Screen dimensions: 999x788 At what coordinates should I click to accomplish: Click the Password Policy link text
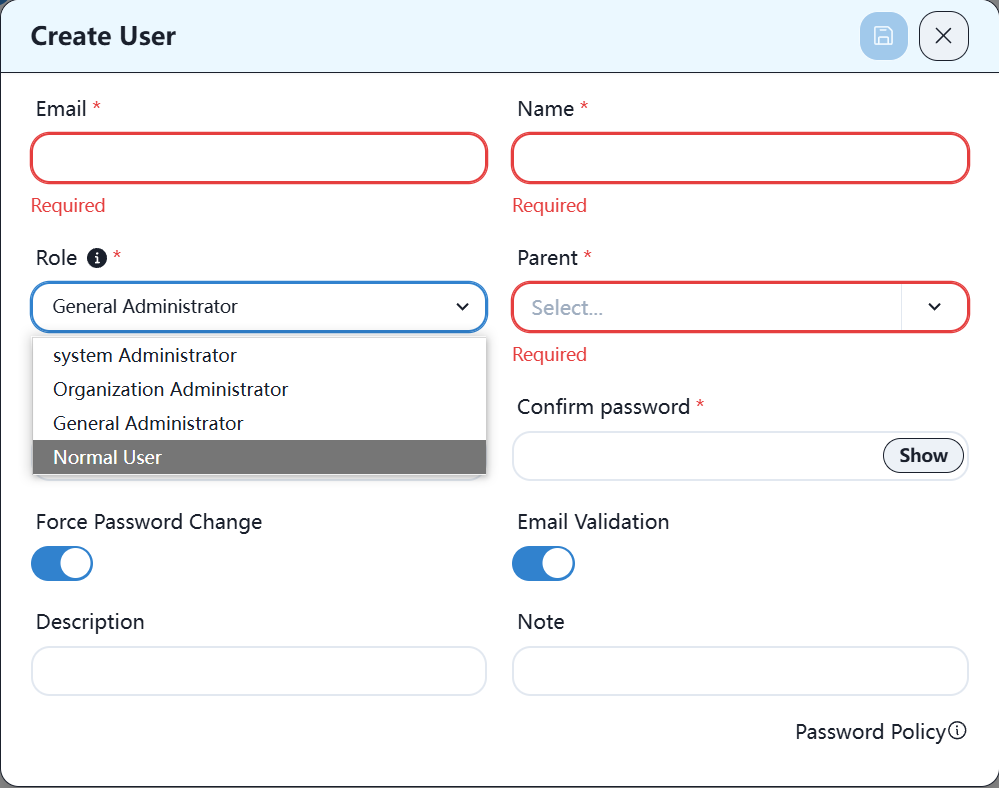pyautogui.click(x=869, y=732)
